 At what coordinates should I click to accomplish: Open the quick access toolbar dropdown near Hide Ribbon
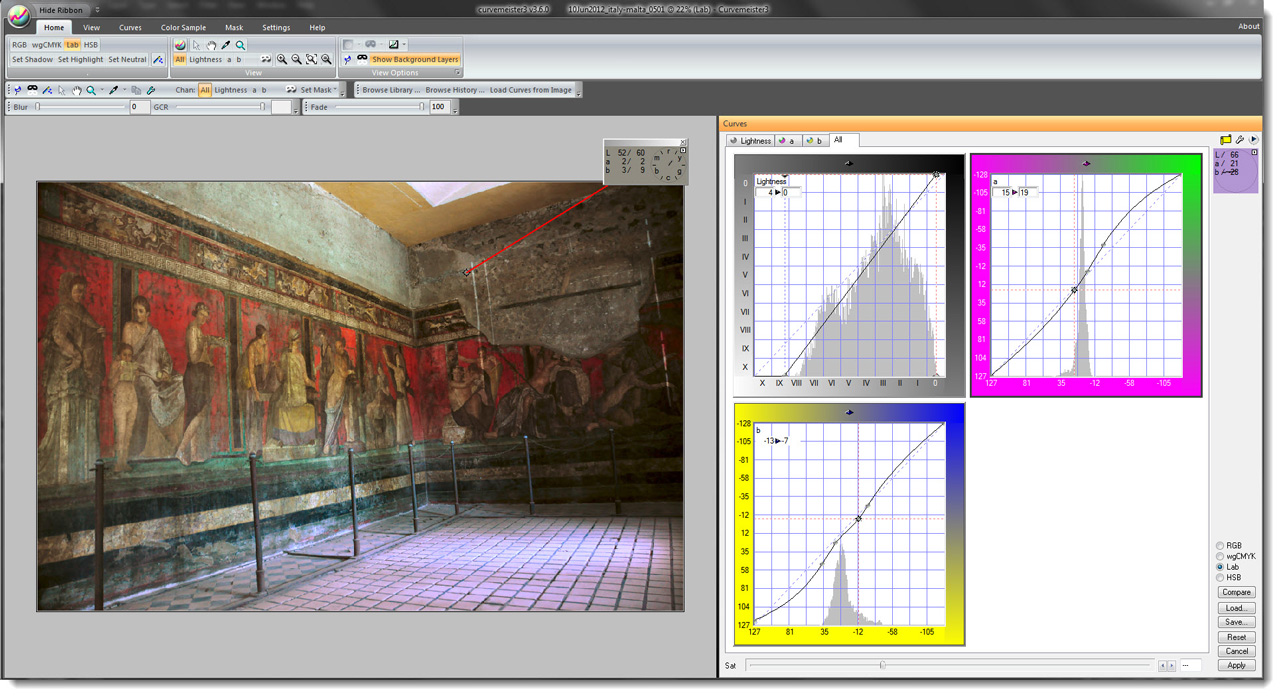(98, 11)
